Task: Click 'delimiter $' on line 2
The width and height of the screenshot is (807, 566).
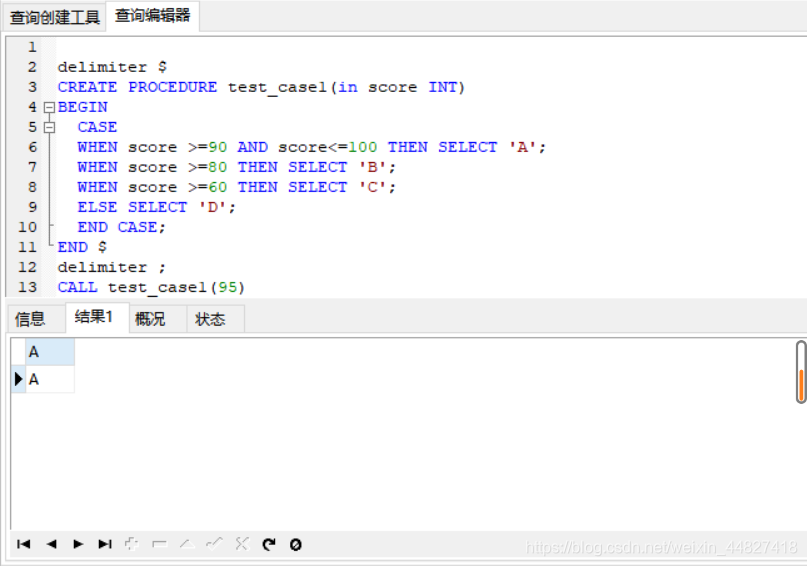Action: click(112, 67)
